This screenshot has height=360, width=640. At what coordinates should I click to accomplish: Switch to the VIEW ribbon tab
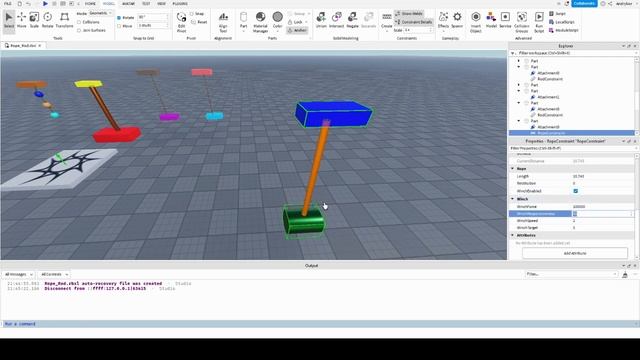(x=161, y=4)
